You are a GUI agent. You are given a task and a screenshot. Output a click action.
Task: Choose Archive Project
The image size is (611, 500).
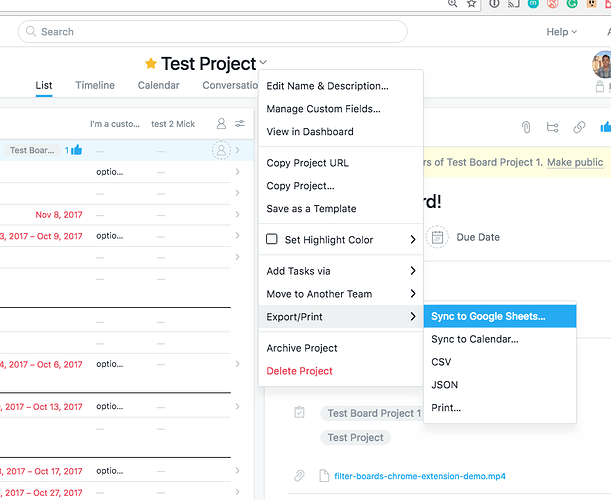tap(341, 348)
